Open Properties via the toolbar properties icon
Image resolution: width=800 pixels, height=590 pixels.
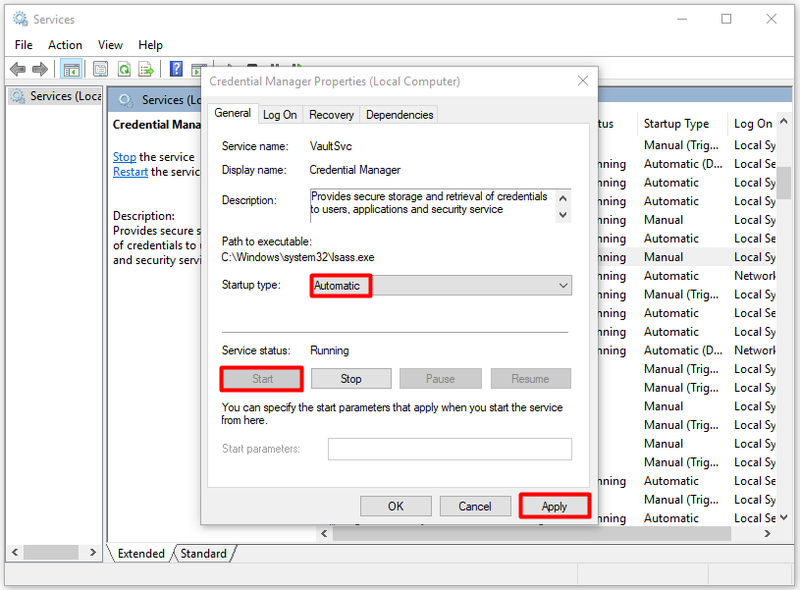(x=101, y=69)
